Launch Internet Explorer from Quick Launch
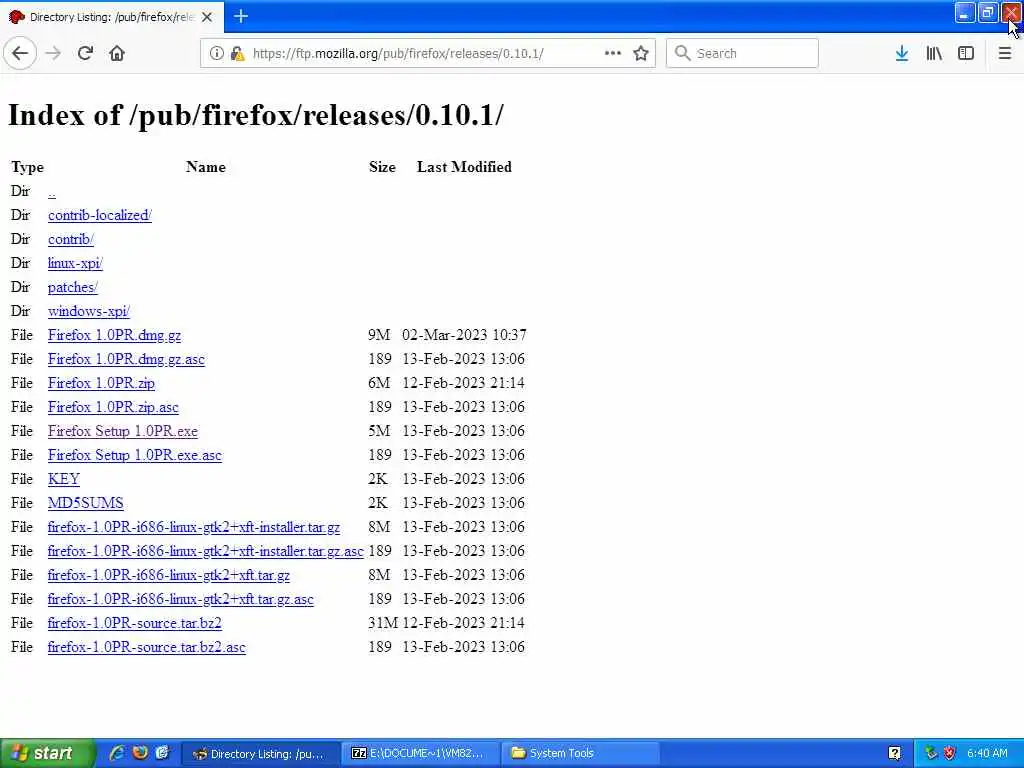Screen dimensions: 1024x768 (x=117, y=753)
